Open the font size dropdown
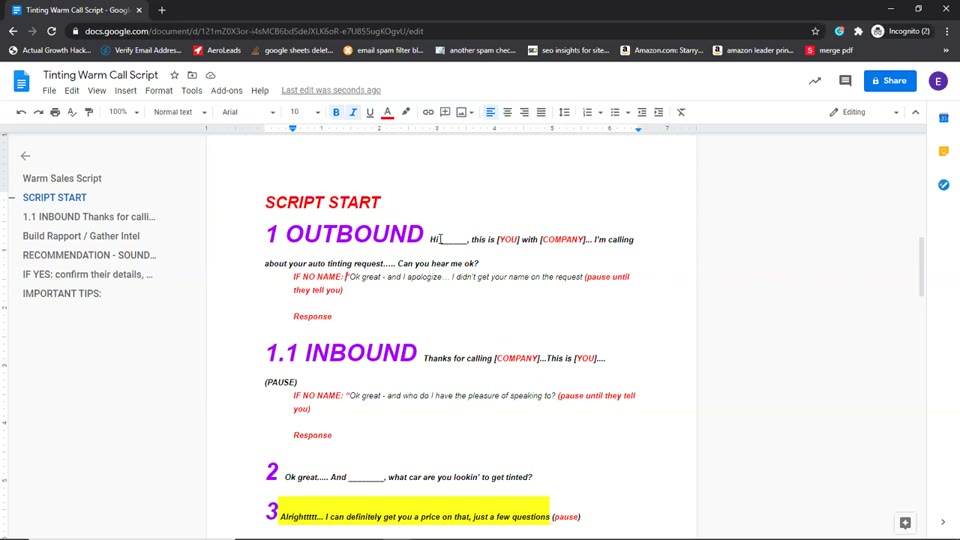The image size is (960, 540). point(305,112)
